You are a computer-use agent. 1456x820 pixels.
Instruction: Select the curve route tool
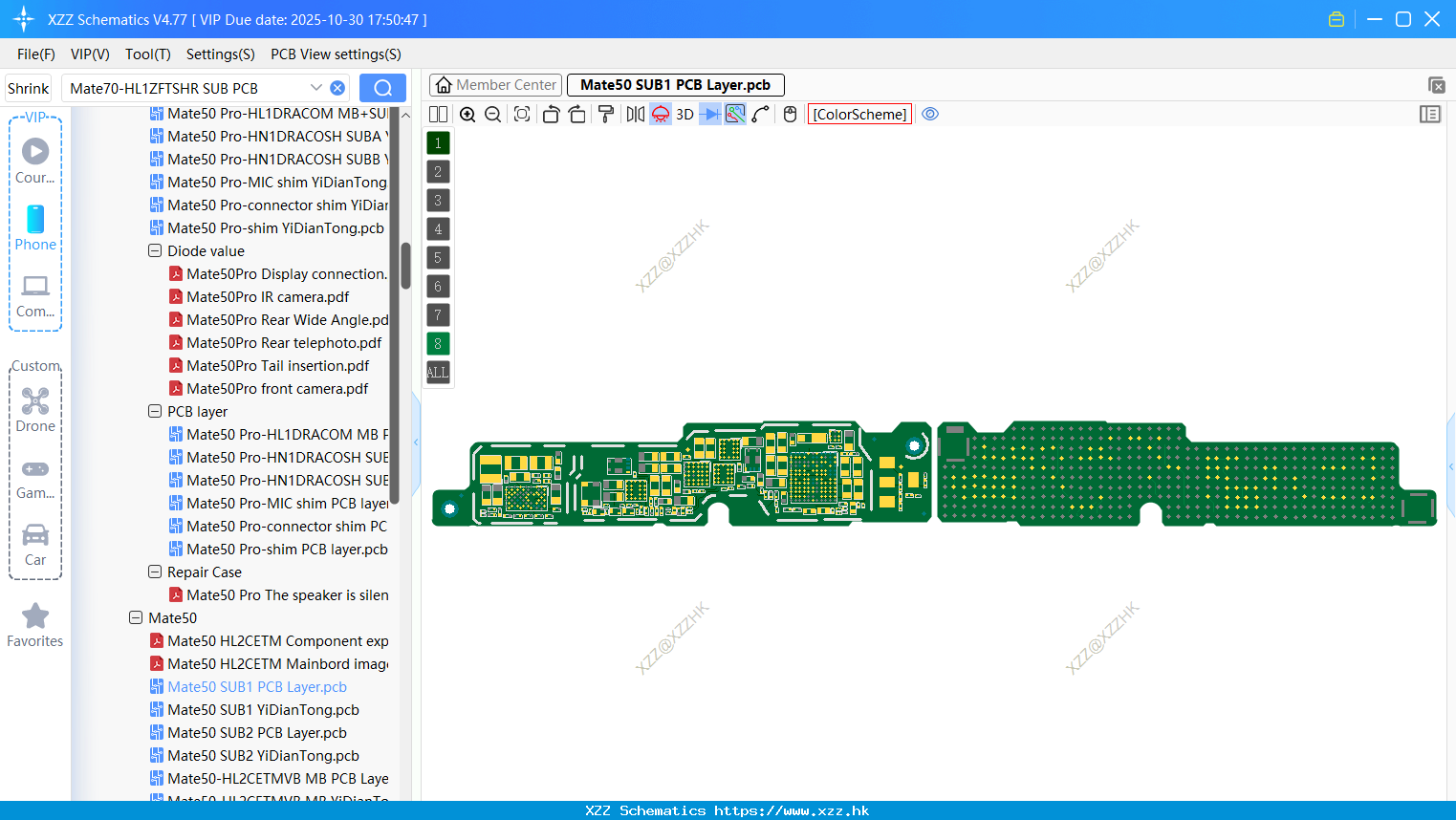761,115
